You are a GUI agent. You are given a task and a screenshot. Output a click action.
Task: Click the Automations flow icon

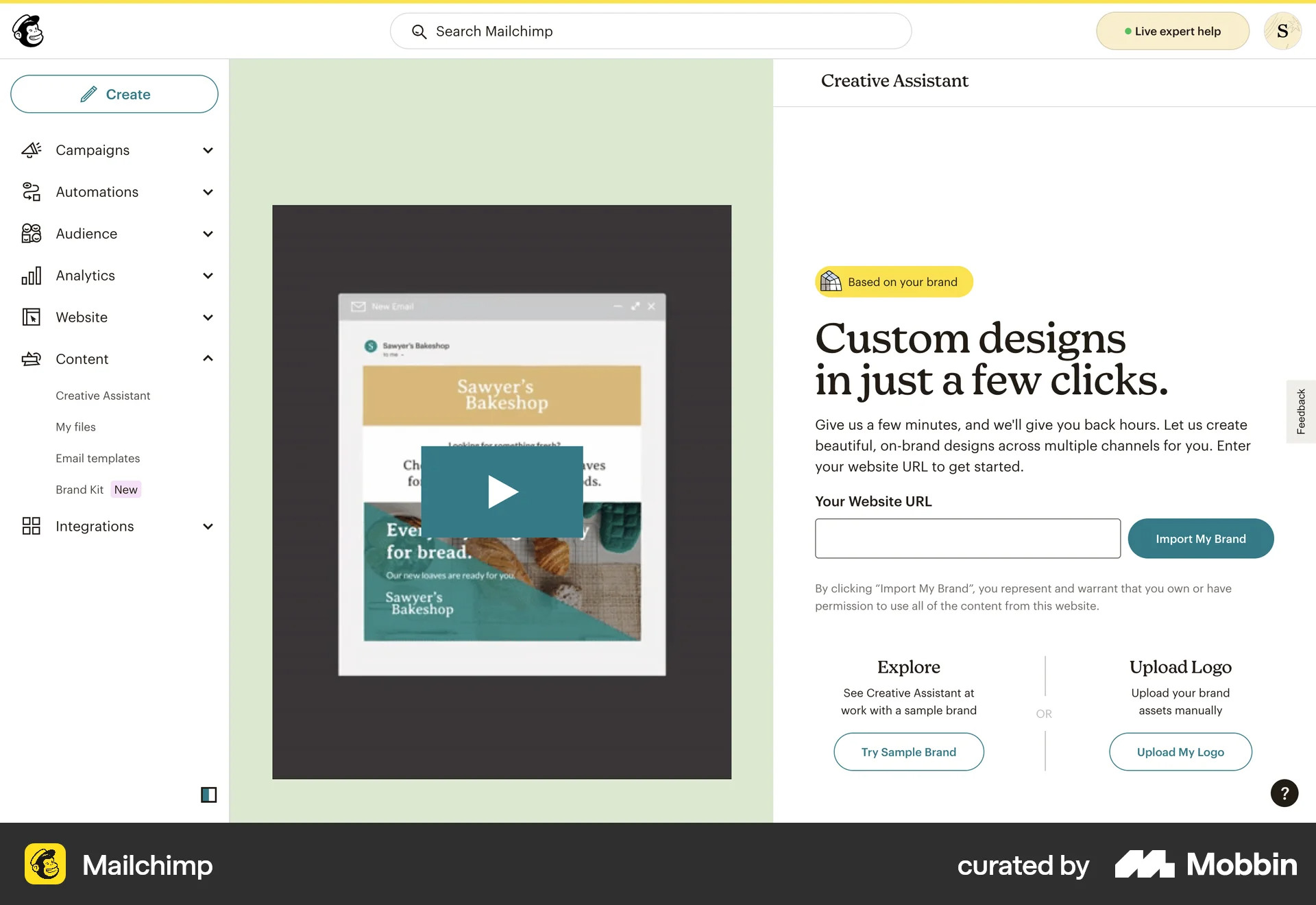point(32,192)
